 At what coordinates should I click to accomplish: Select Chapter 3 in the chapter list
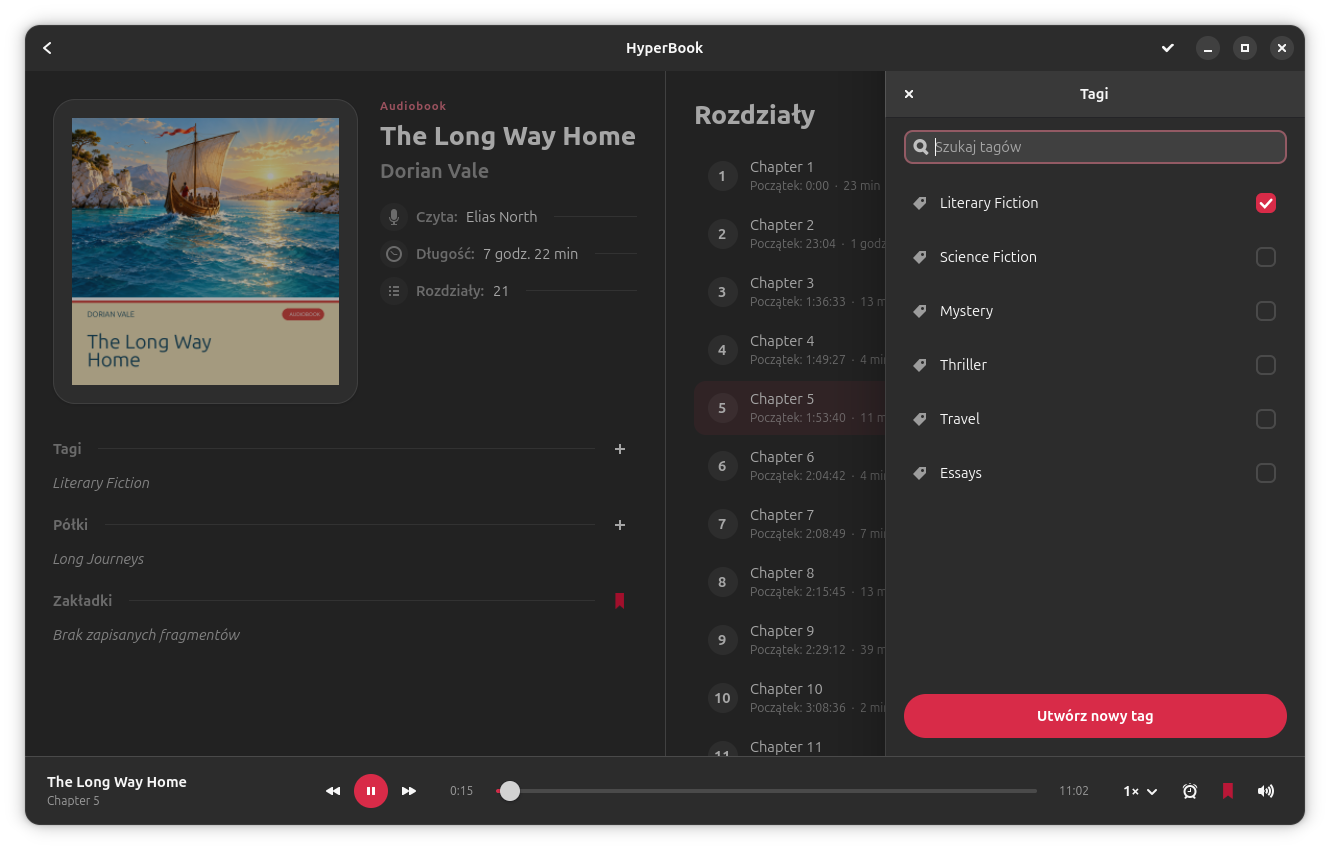pos(790,292)
